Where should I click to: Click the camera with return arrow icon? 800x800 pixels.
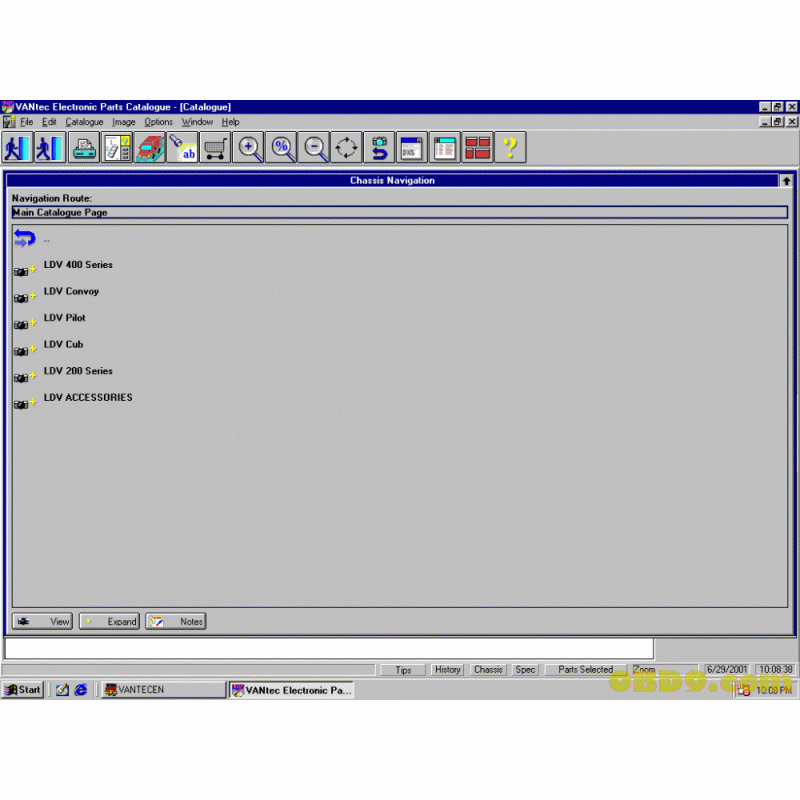coord(379,148)
